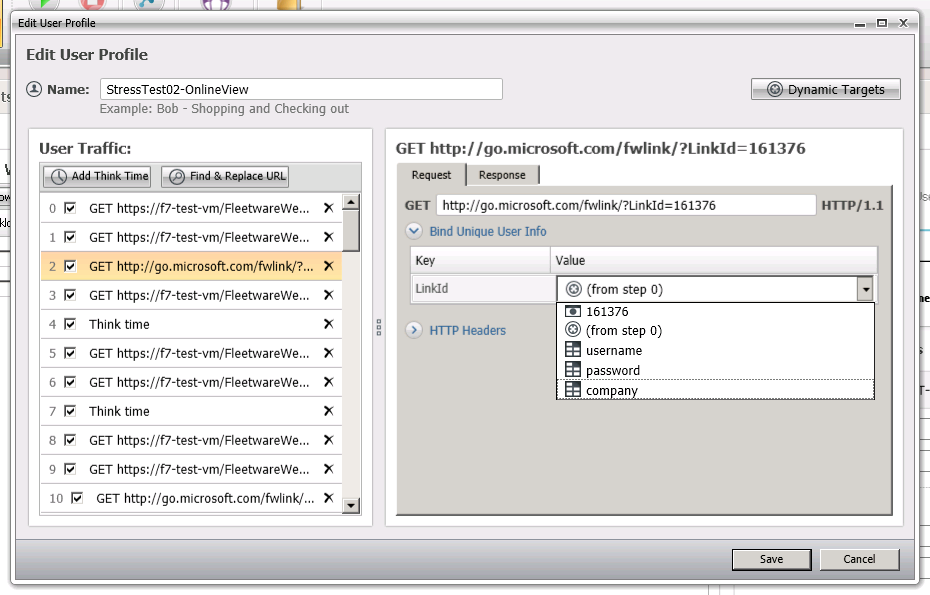Open the LinkId value dropdown arrow
The width and height of the screenshot is (930, 595).
pos(866,290)
